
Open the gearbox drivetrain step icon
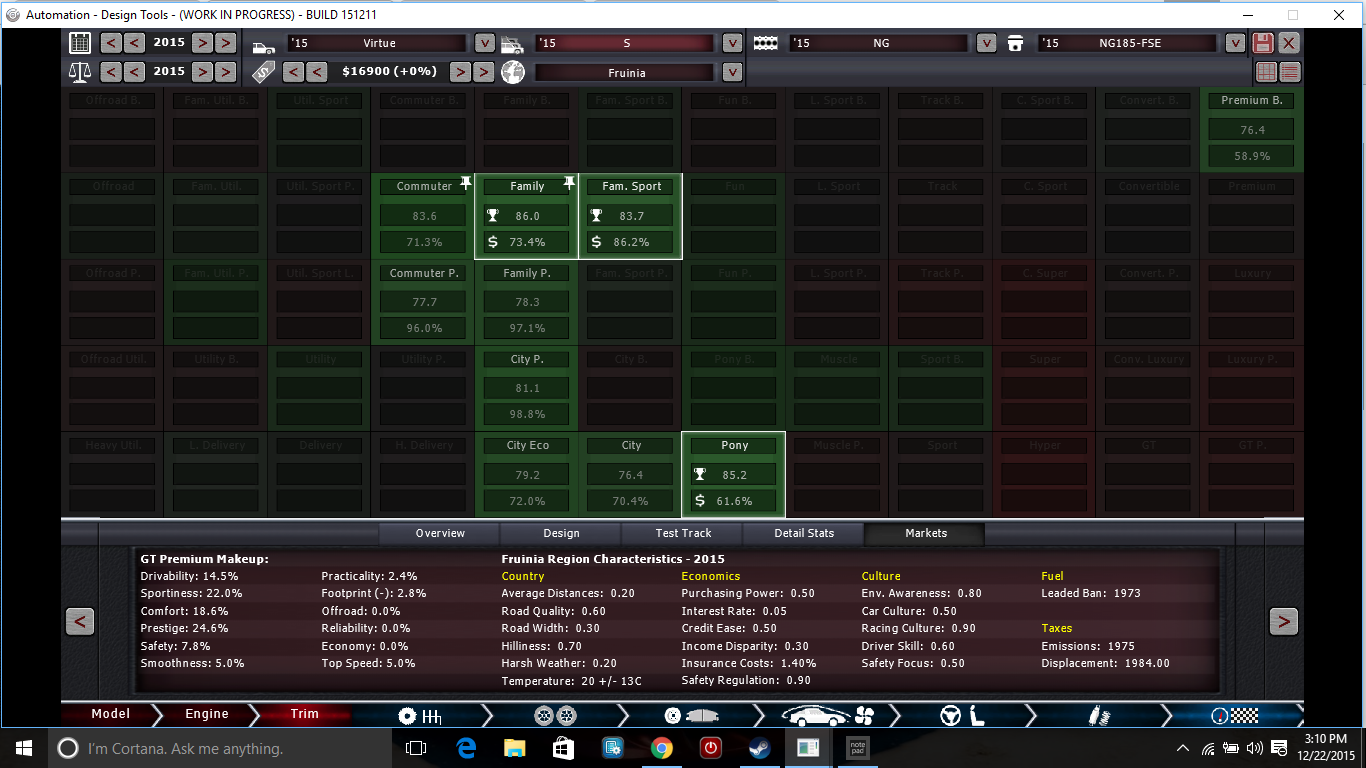420,715
